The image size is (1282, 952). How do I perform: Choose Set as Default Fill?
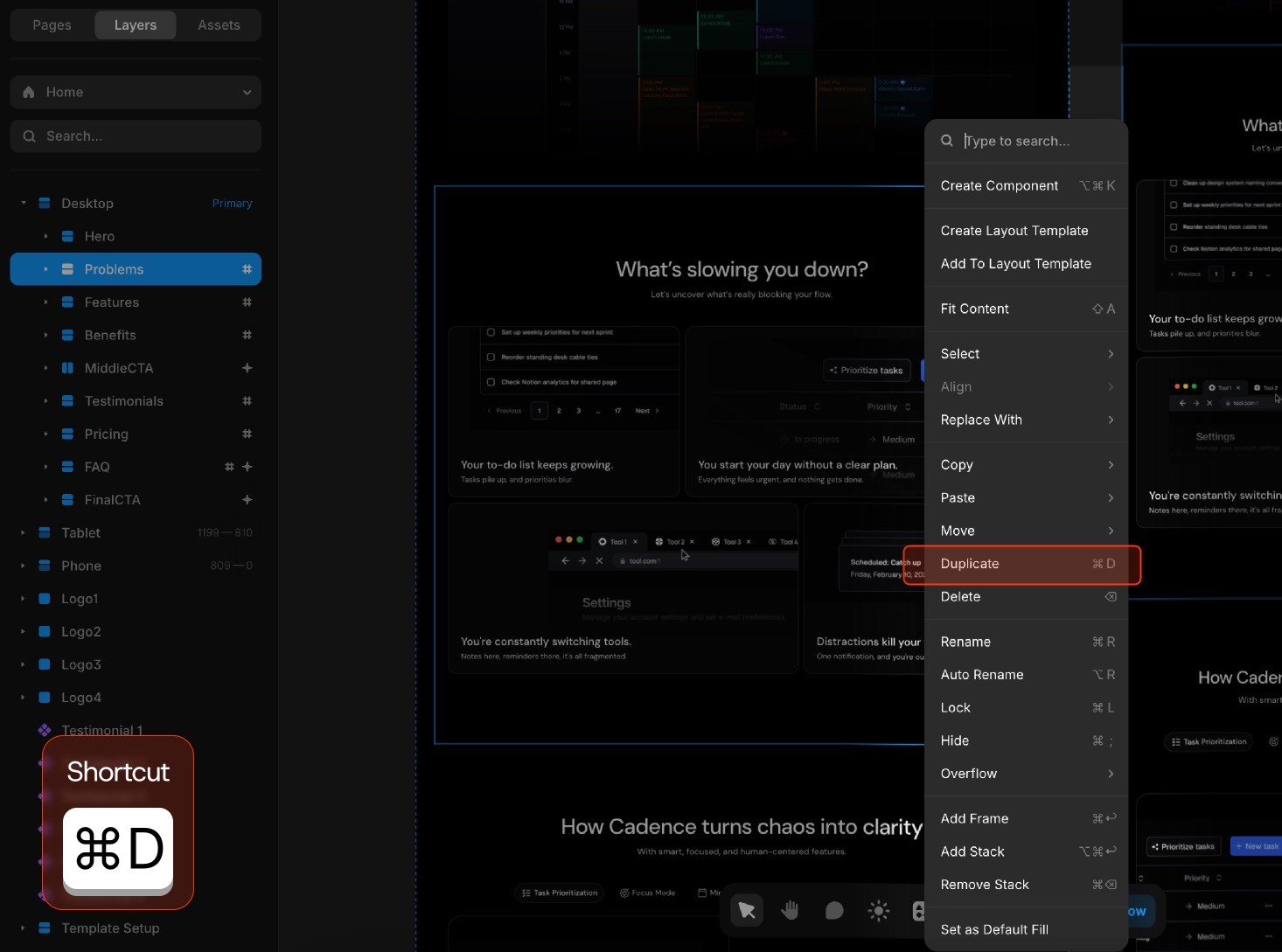(1027, 929)
